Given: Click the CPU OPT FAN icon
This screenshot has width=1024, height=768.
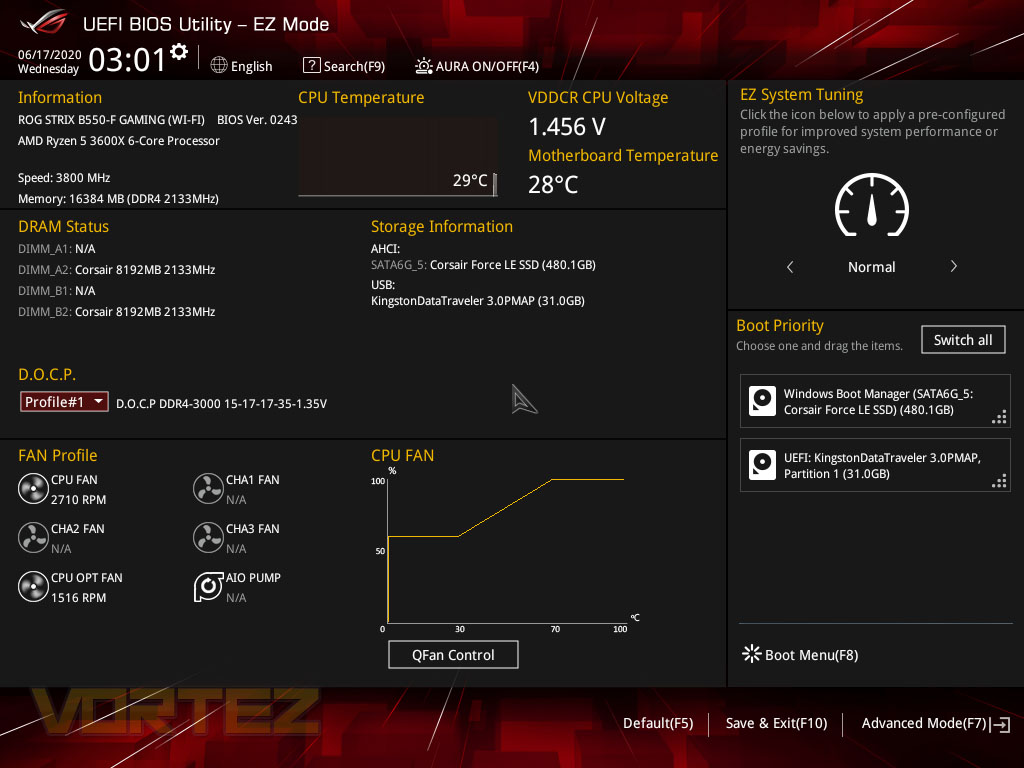Looking at the screenshot, I should tap(33, 586).
